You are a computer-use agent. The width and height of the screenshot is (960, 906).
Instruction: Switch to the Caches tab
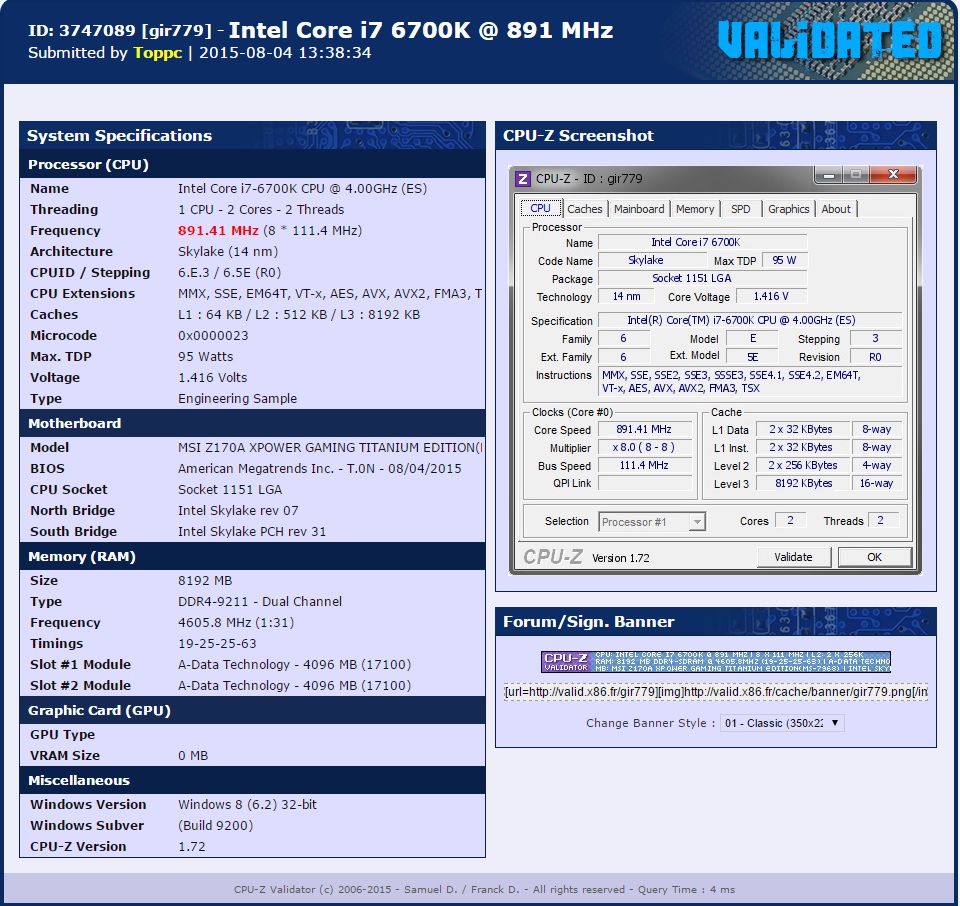584,208
